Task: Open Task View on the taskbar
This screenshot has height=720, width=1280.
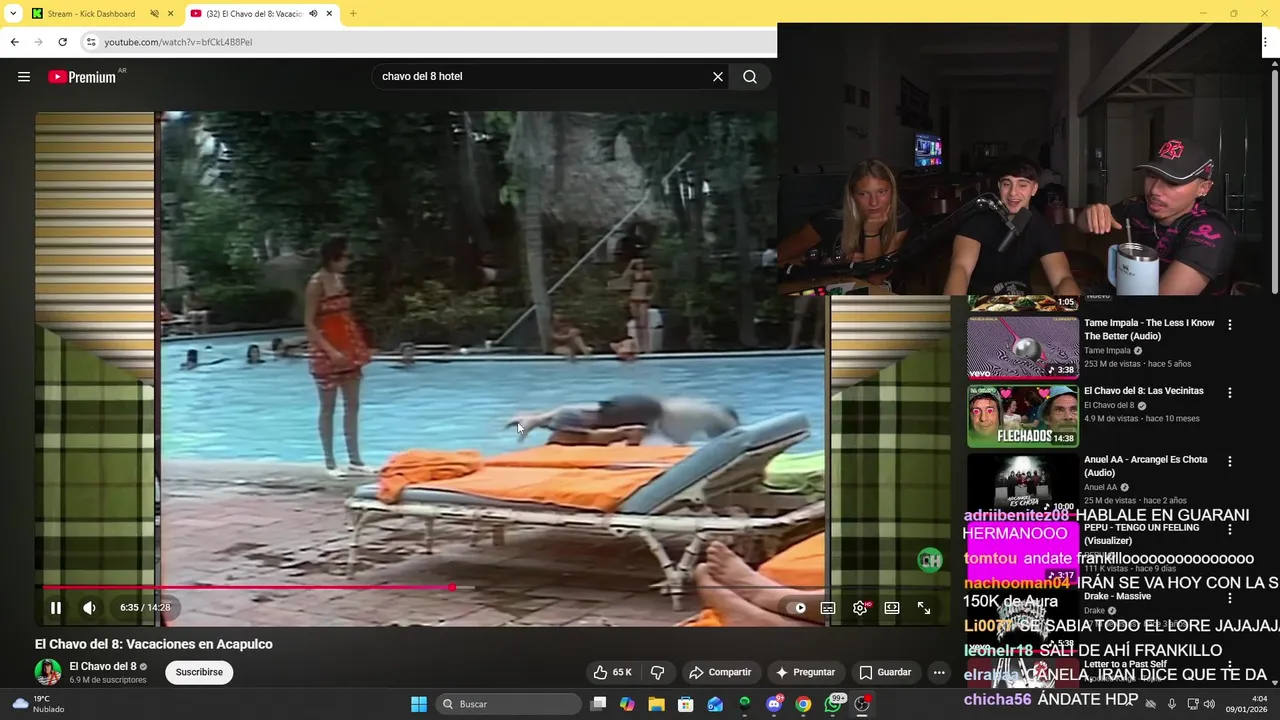Action: point(598,704)
